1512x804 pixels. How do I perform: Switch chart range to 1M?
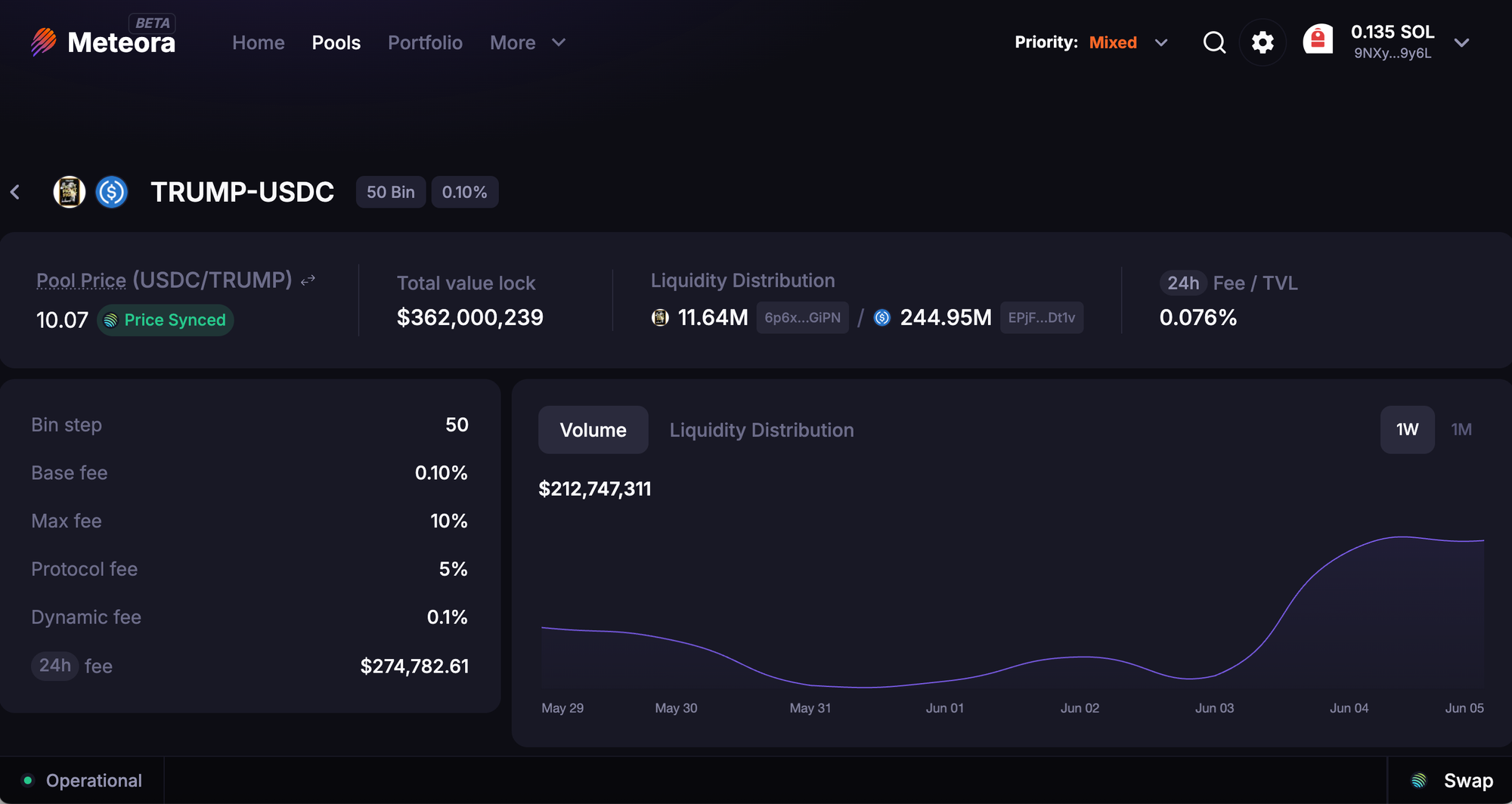coord(1461,430)
